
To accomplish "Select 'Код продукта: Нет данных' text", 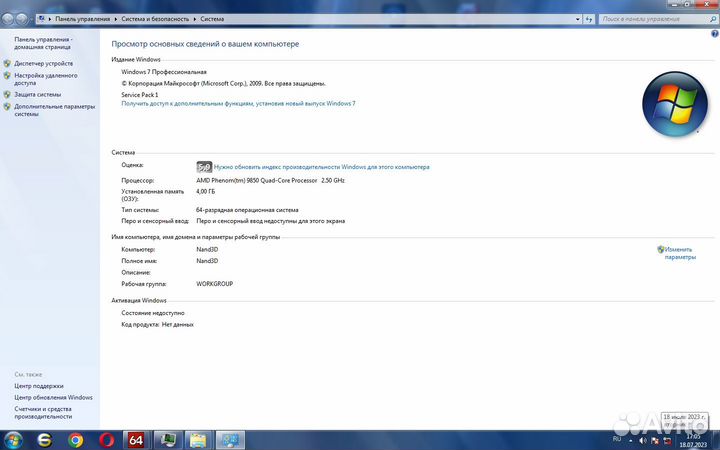I will tap(158, 324).
